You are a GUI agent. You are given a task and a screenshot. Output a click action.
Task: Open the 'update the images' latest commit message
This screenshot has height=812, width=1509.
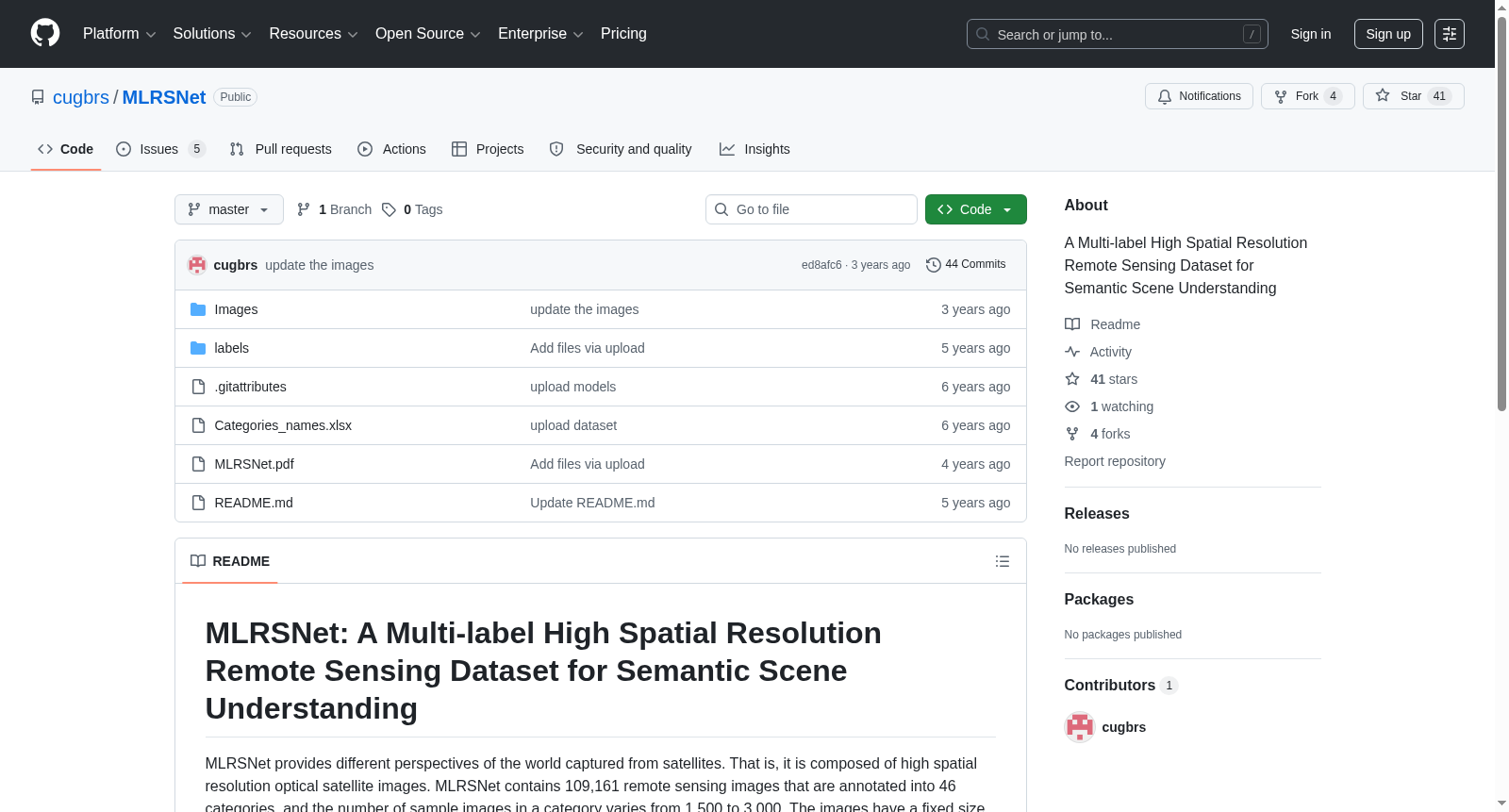tap(320, 265)
